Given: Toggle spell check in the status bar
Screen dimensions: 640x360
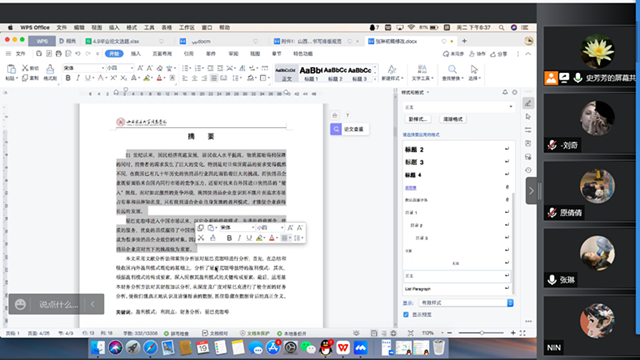Looking at the screenshot, I should click(x=176, y=333).
